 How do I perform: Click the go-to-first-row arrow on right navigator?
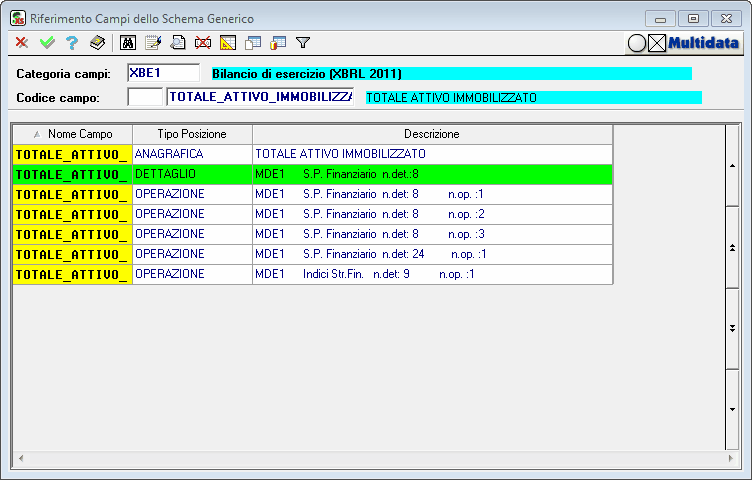(732, 166)
